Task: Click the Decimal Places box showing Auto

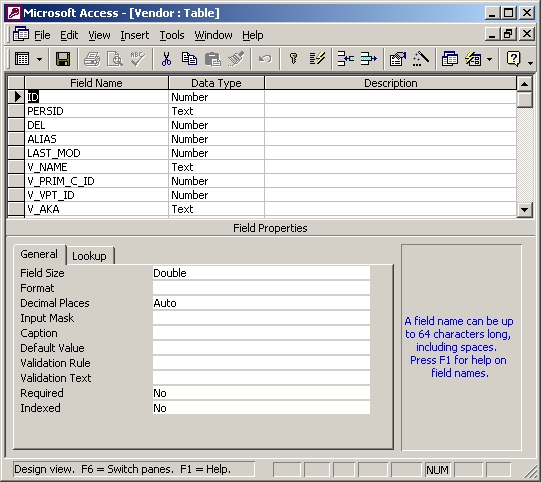Action: 261,303
